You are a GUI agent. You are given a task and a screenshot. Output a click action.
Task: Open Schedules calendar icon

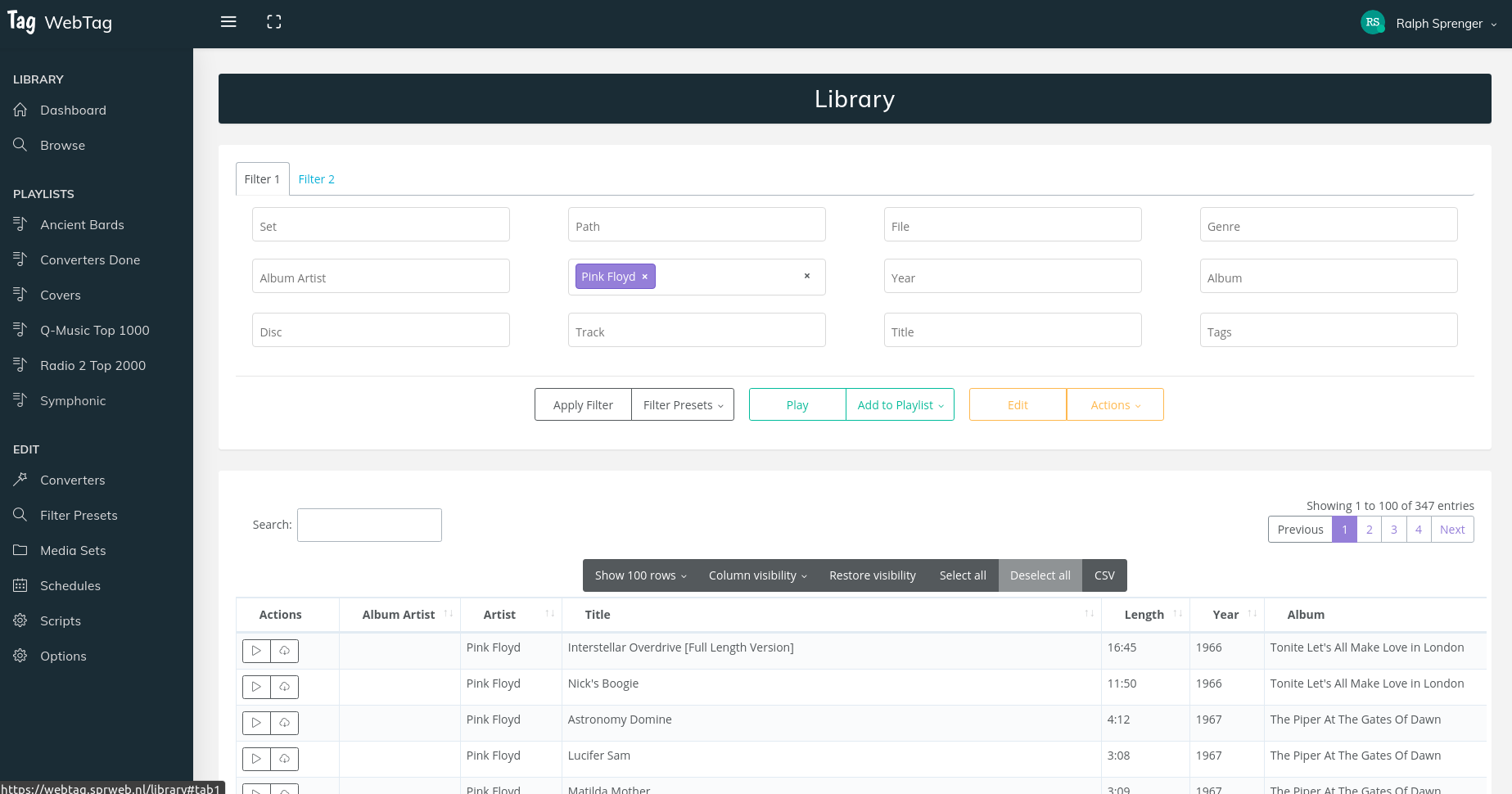20,585
